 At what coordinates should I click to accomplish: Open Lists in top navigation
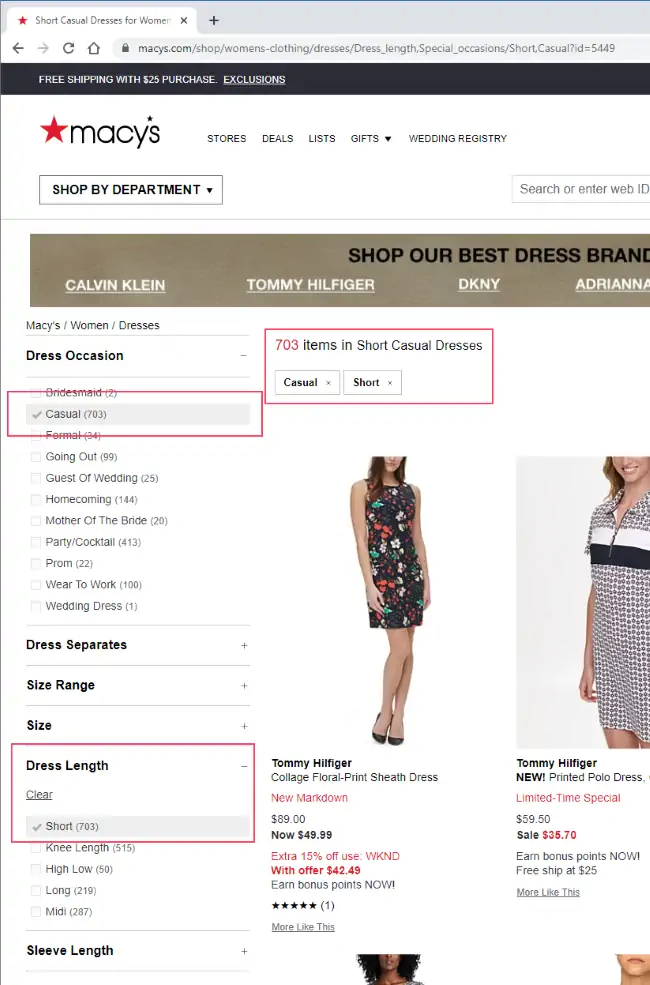pyautogui.click(x=322, y=138)
